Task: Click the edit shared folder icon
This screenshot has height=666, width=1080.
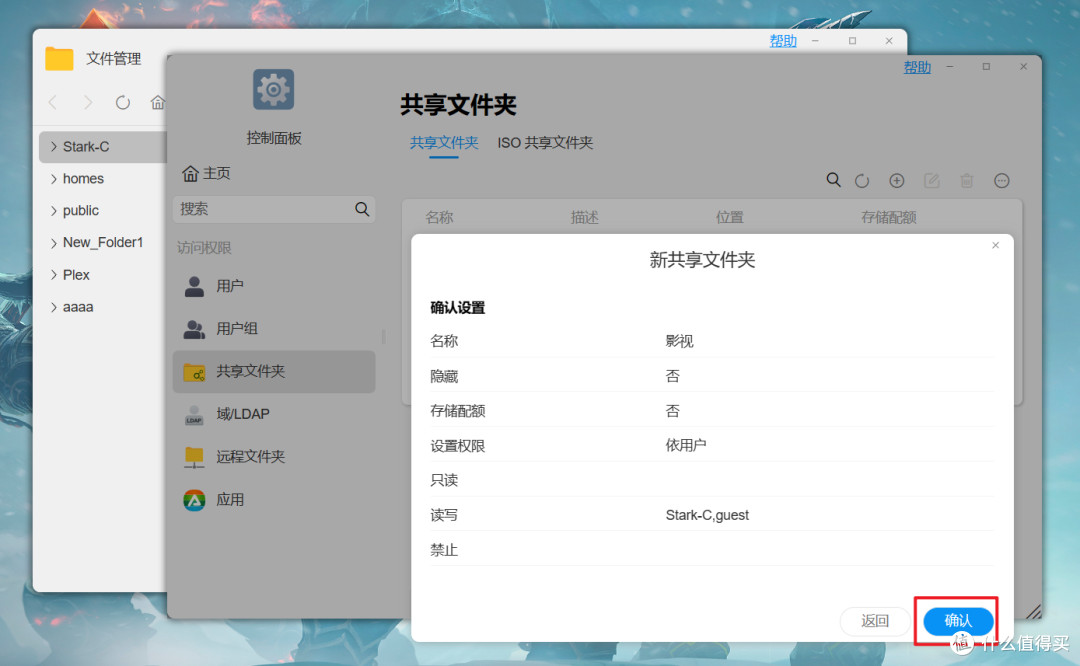Action: [x=932, y=181]
